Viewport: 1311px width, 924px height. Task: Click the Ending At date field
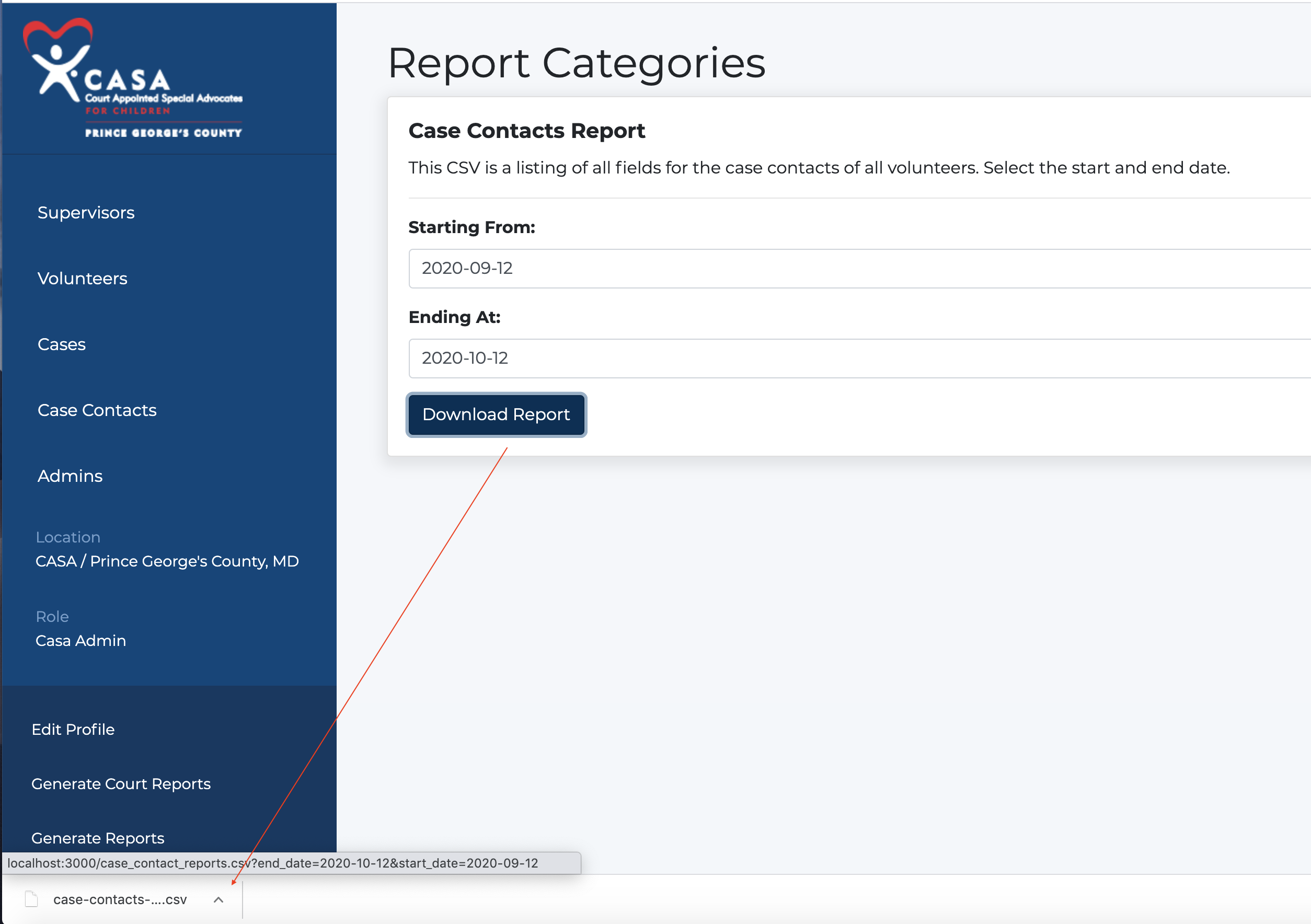pyautogui.click(x=859, y=359)
